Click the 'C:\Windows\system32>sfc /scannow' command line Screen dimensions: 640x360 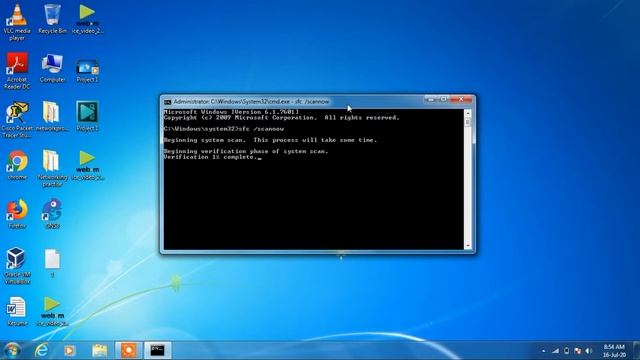[x=224, y=129]
